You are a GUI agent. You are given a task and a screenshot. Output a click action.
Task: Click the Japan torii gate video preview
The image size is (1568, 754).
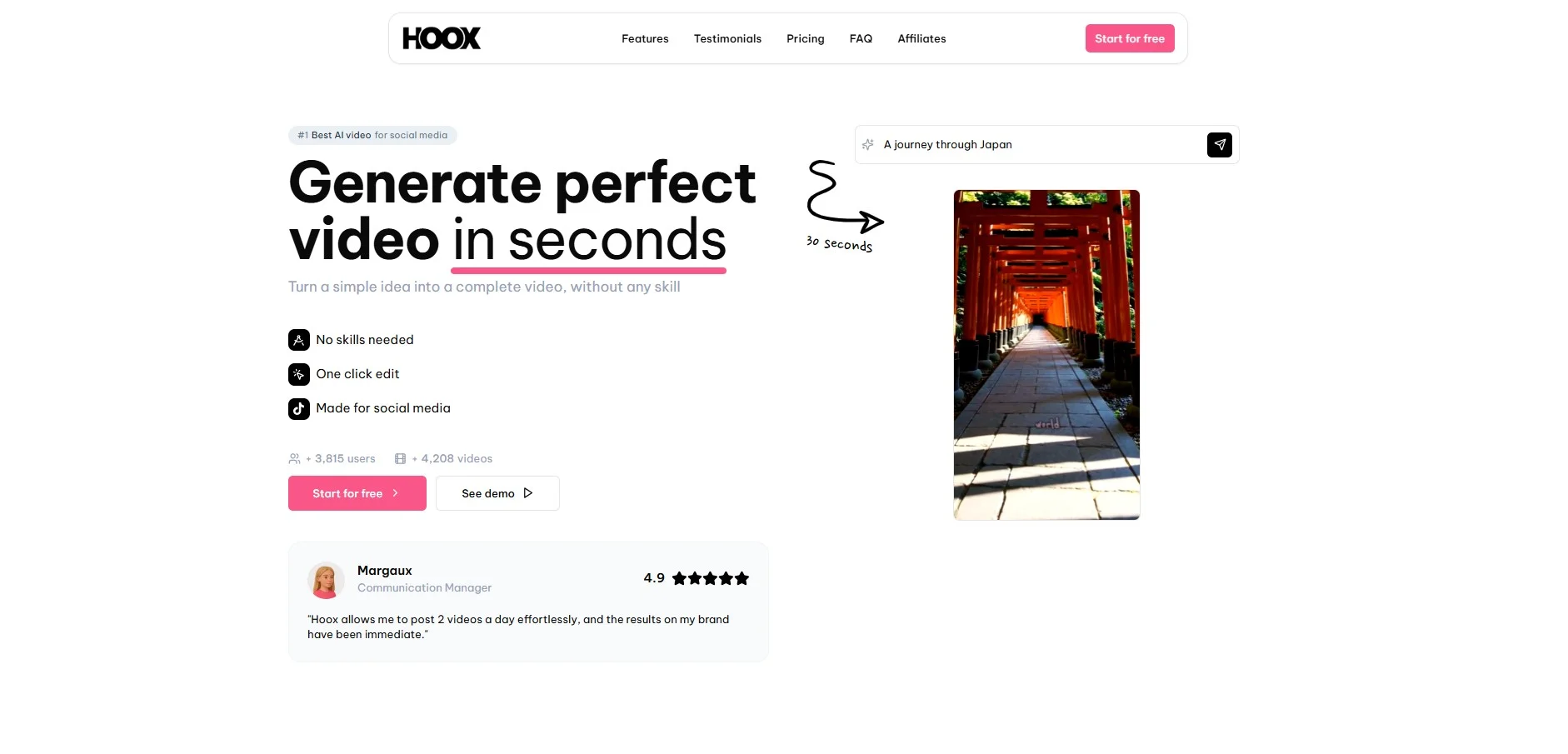coord(1046,355)
